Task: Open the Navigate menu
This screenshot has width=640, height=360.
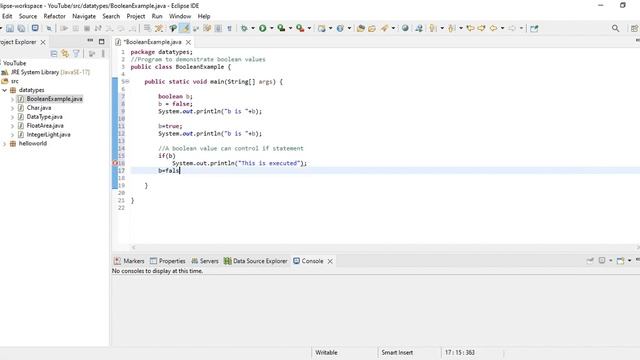Action: click(x=84, y=16)
